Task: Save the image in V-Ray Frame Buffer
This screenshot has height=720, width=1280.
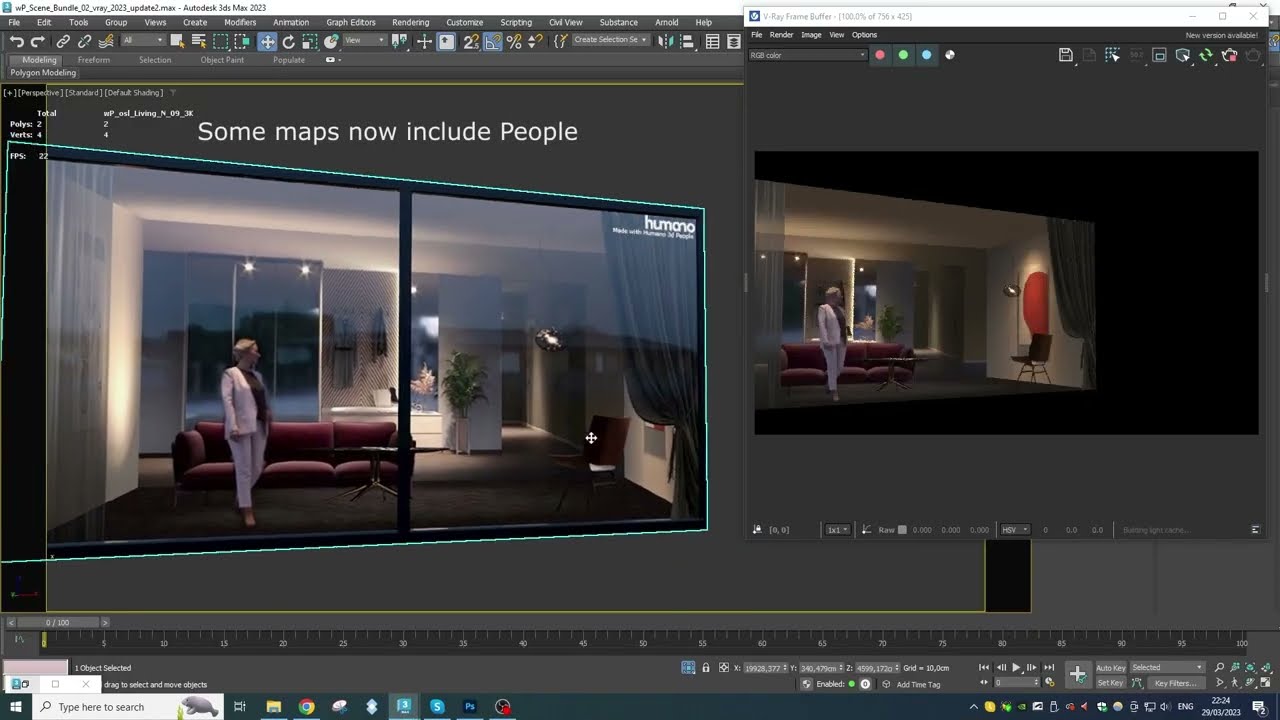Action: [1065, 55]
